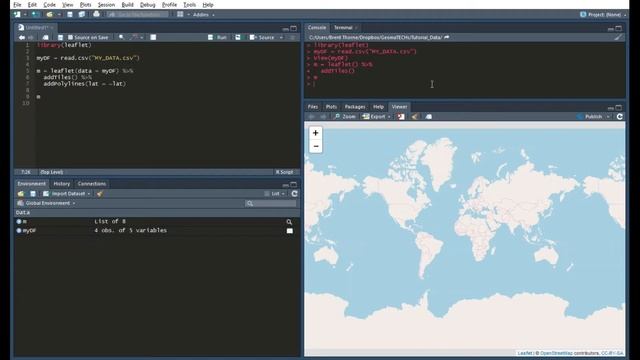Viewport: 640px width, 360px height.
Task: Click the code tools wand icon
Action: (x=134, y=37)
